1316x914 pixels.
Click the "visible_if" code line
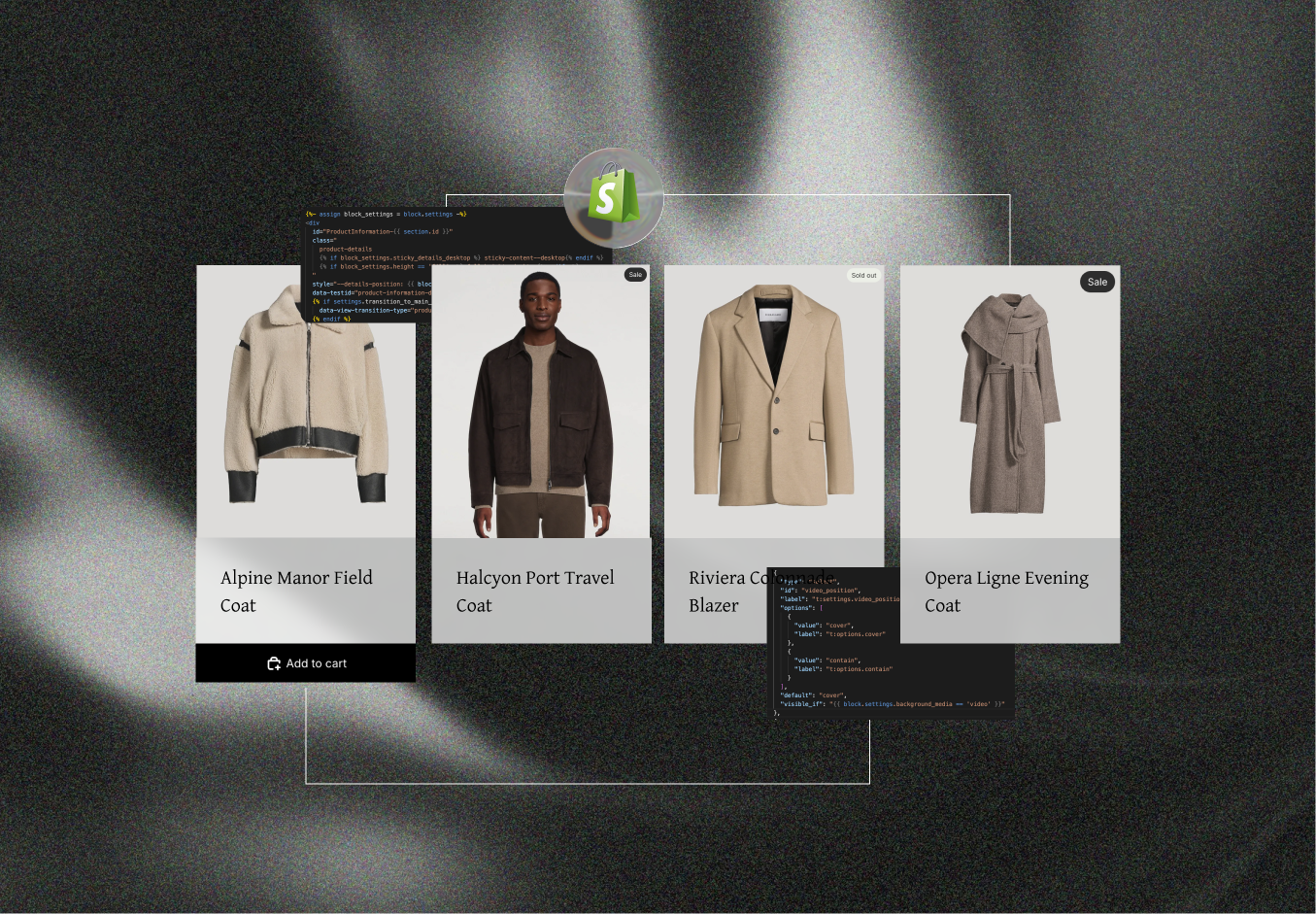tap(892, 704)
